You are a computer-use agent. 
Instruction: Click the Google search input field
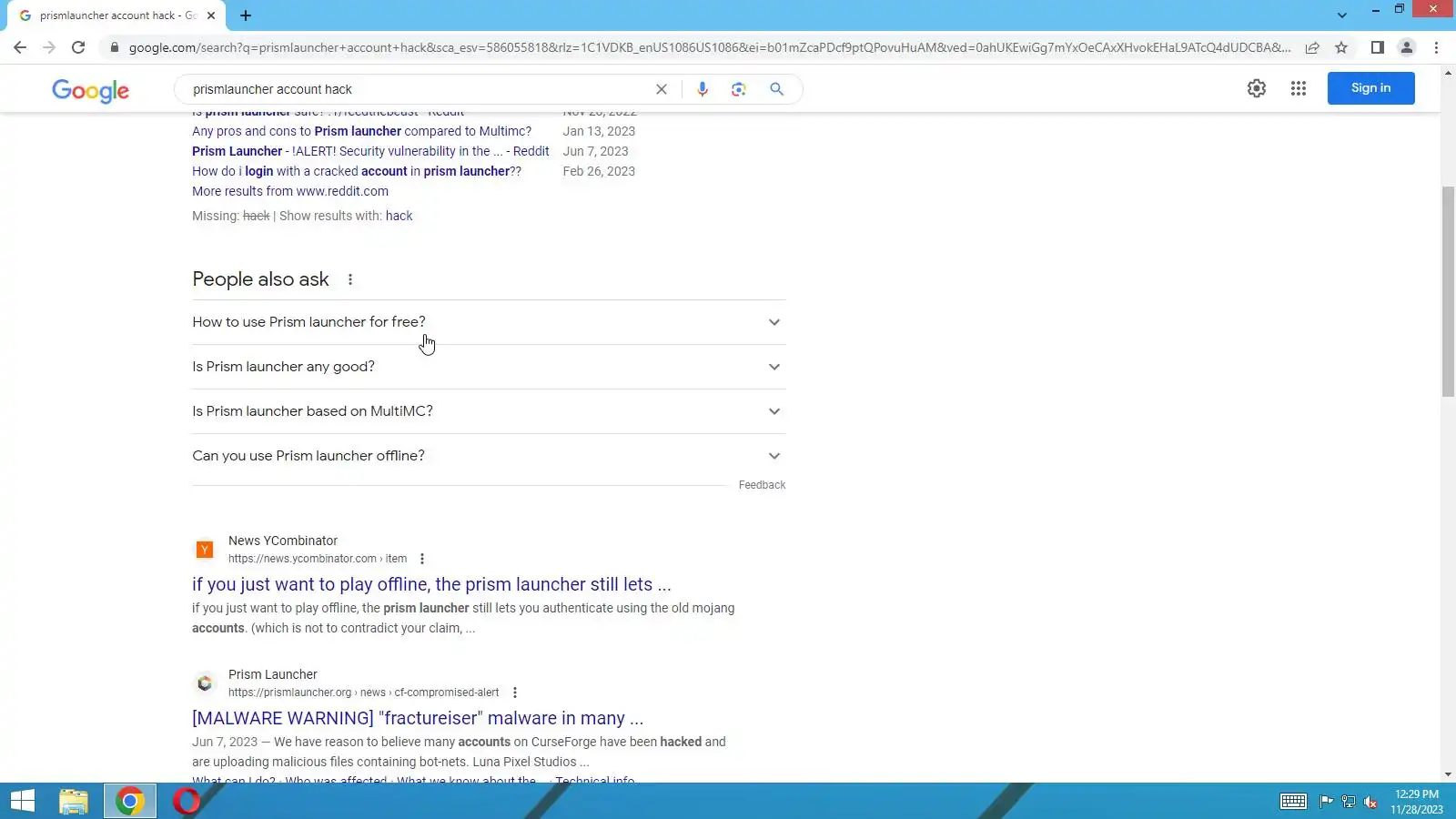(x=419, y=89)
